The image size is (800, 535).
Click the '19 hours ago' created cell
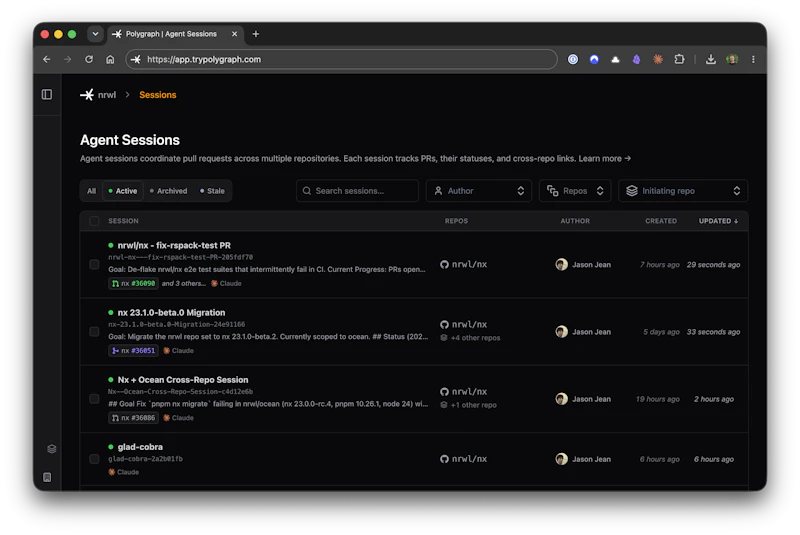[x=658, y=399]
